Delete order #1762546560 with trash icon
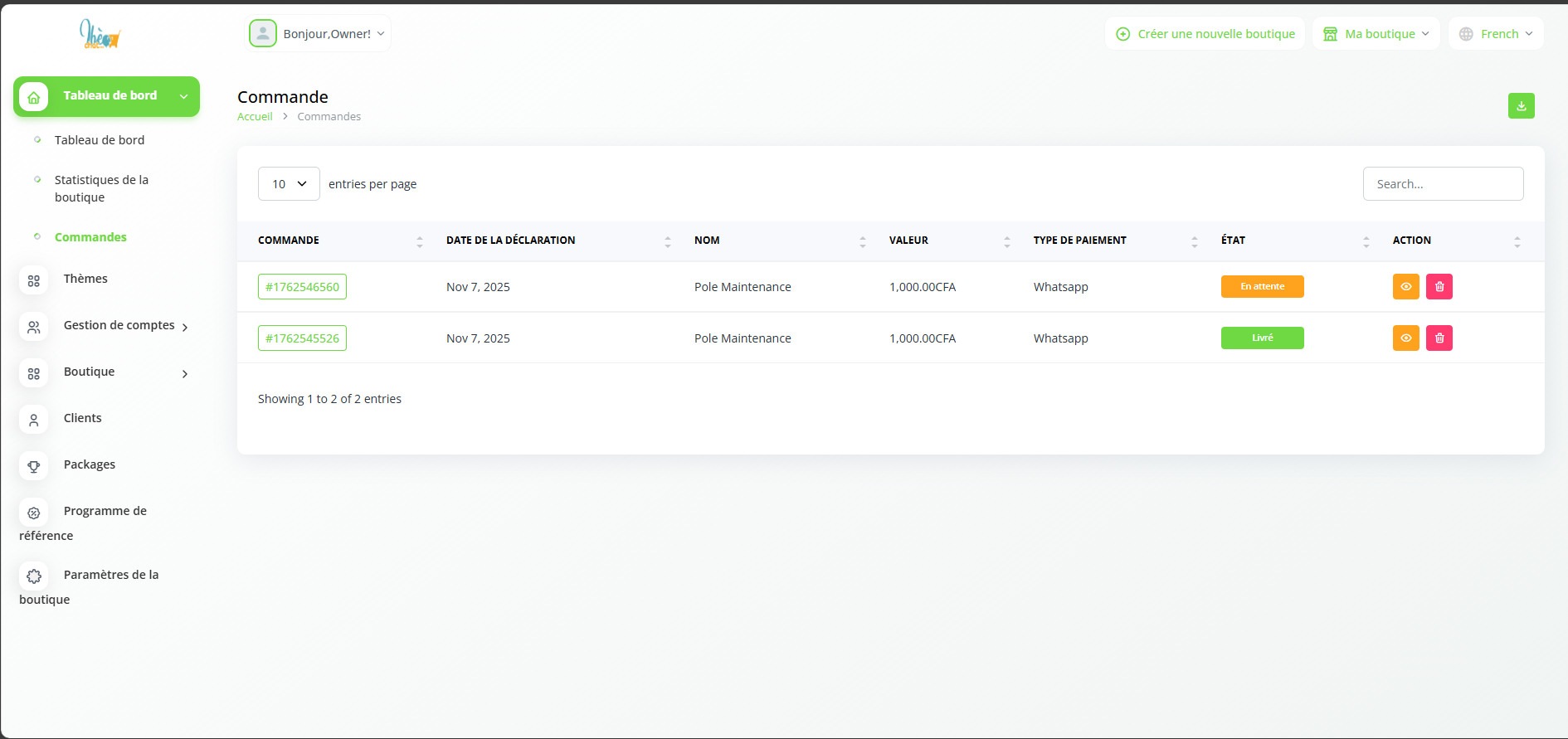The width and height of the screenshot is (1568, 739). (1439, 287)
